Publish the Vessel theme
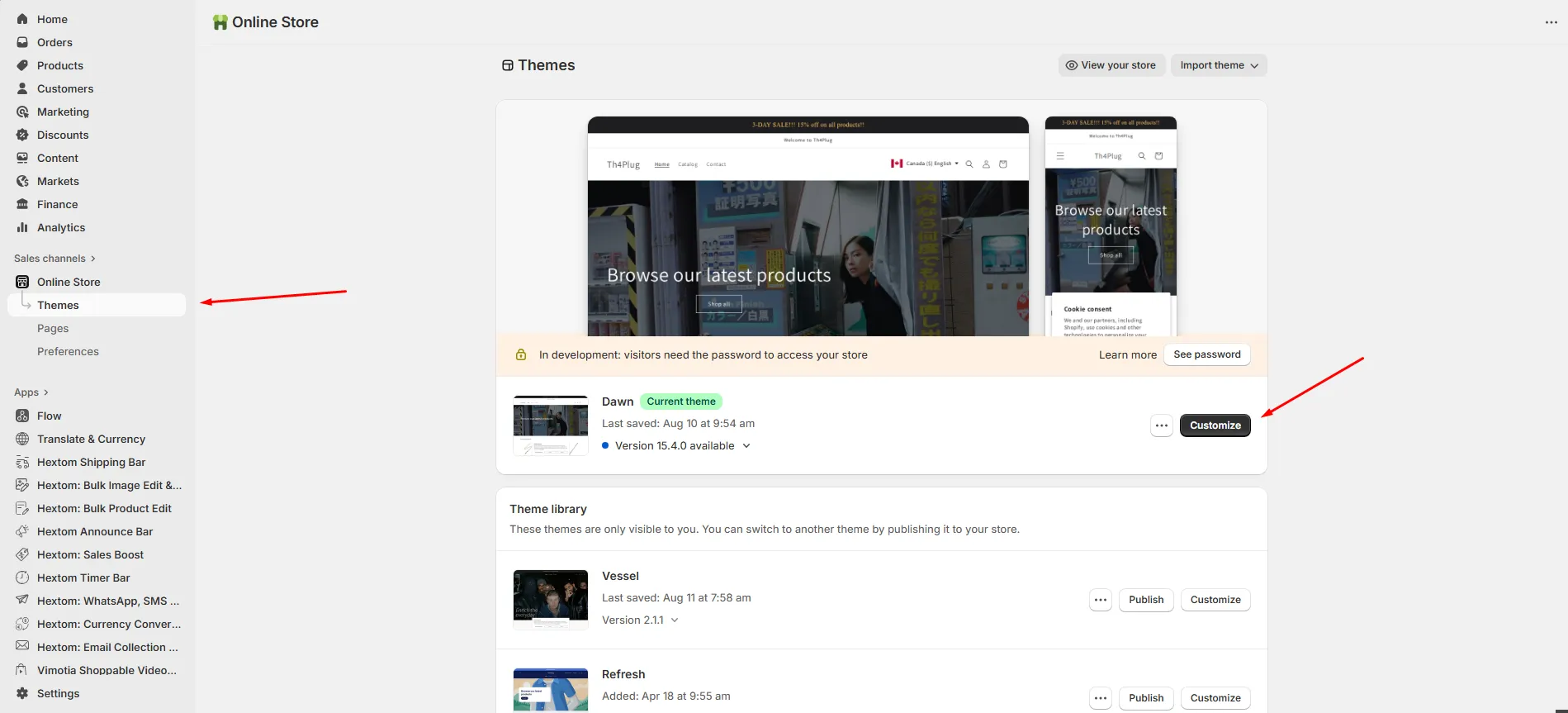 (1146, 600)
